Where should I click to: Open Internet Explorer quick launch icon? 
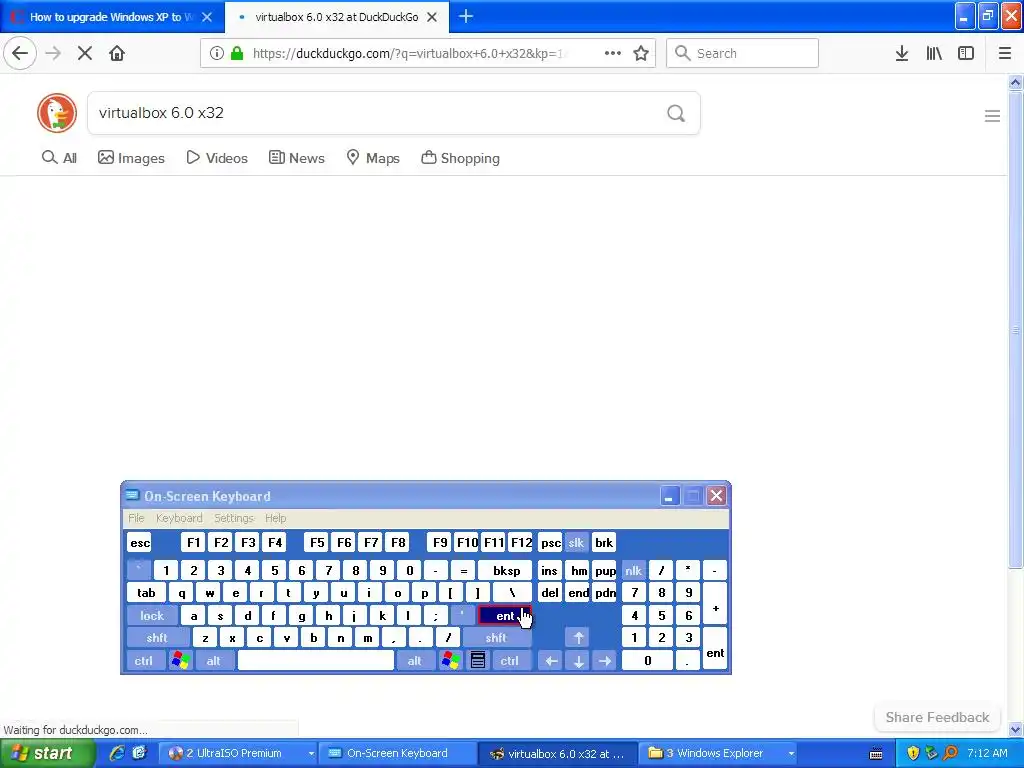click(x=117, y=753)
